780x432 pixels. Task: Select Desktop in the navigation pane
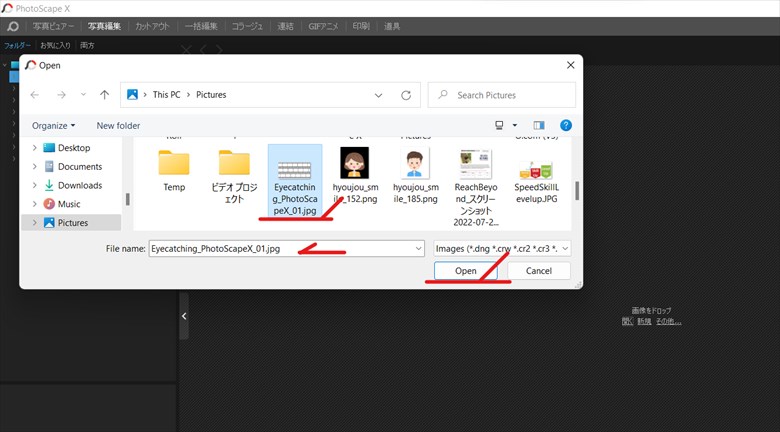(74, 148)
